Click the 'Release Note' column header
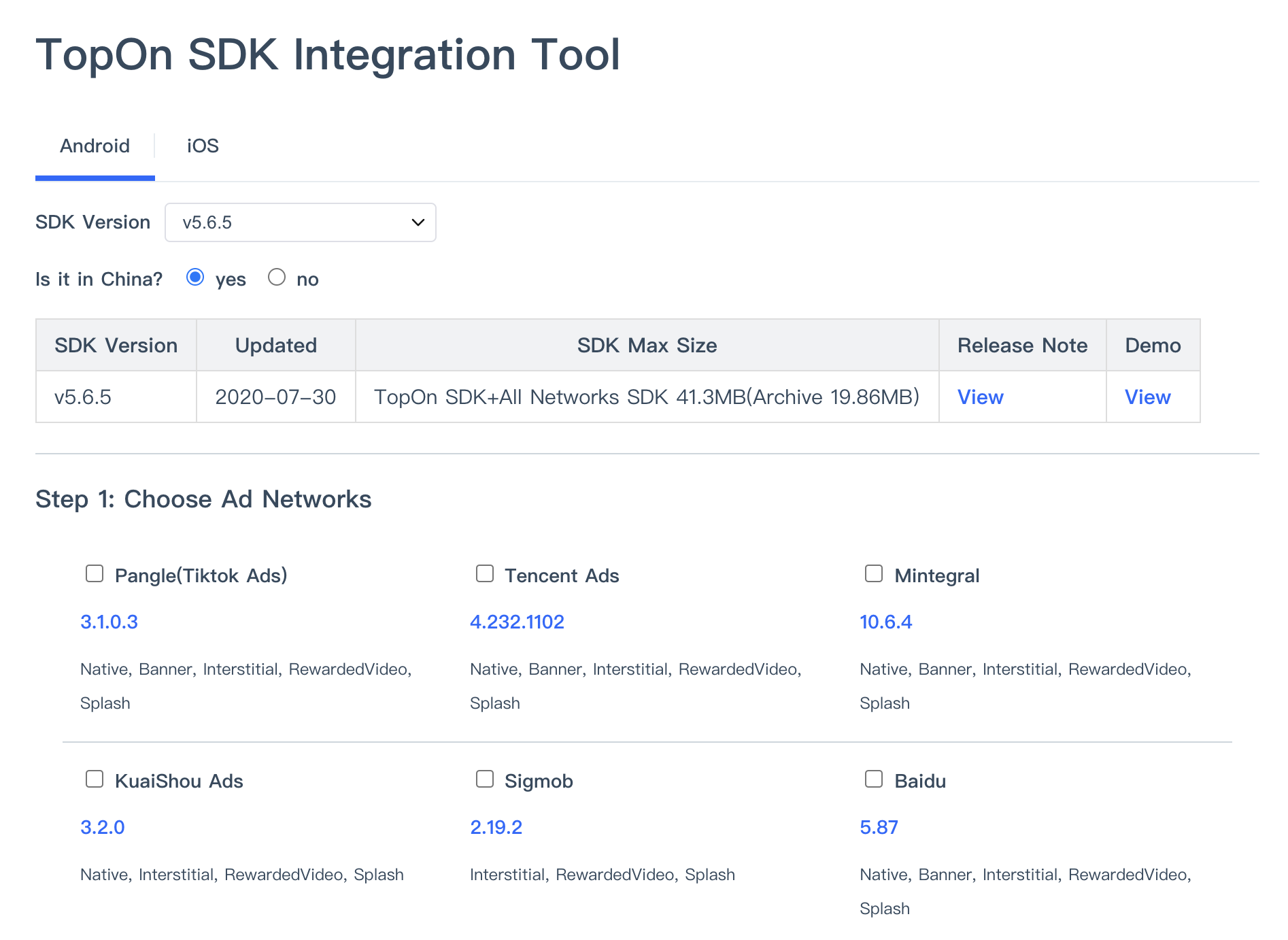The height and width of the screenshot is (940, 1288). (1023, 346)
